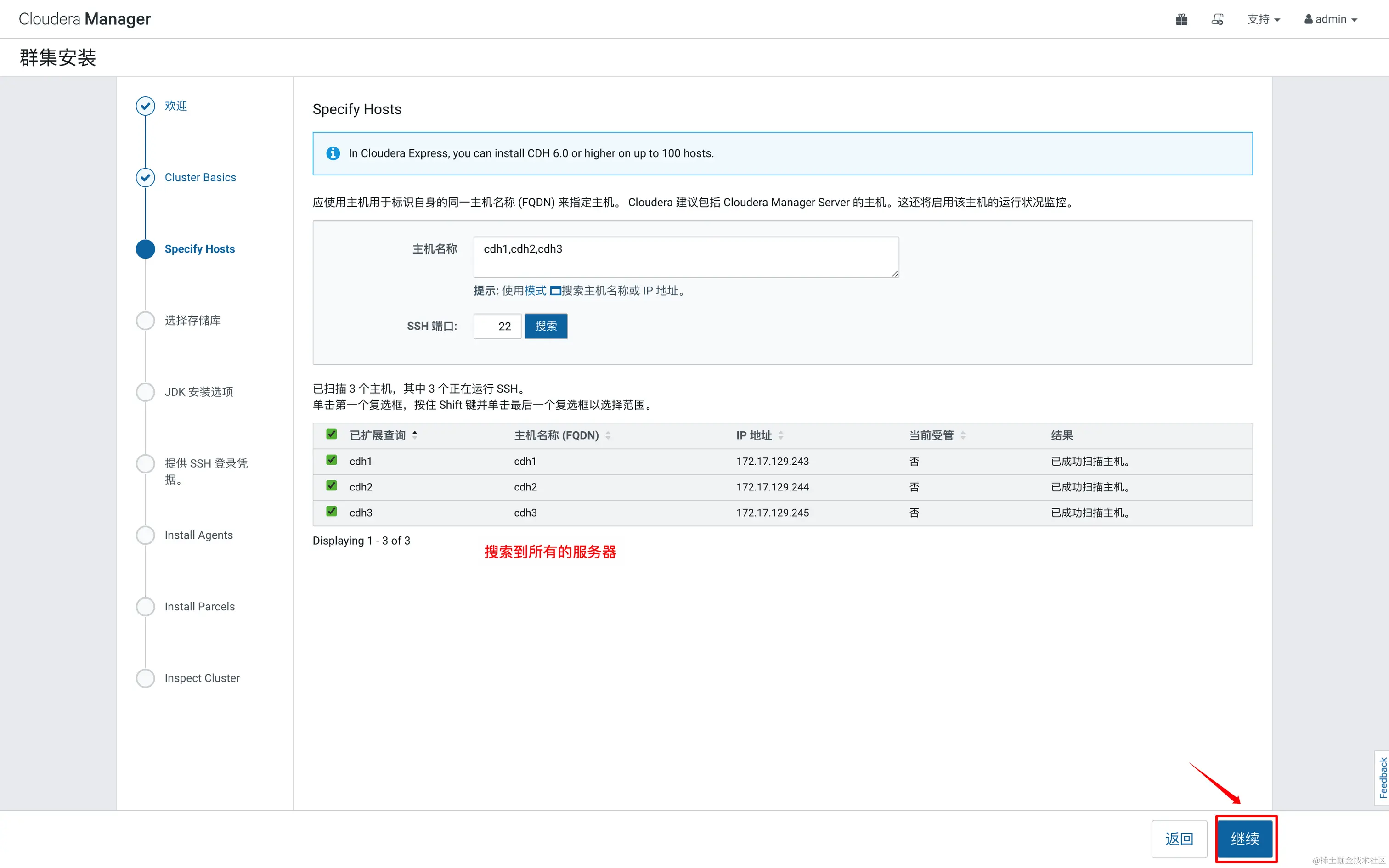Click the SSH 端口 input field
This screenshot has height=868, width=1389.
point(497,326)
